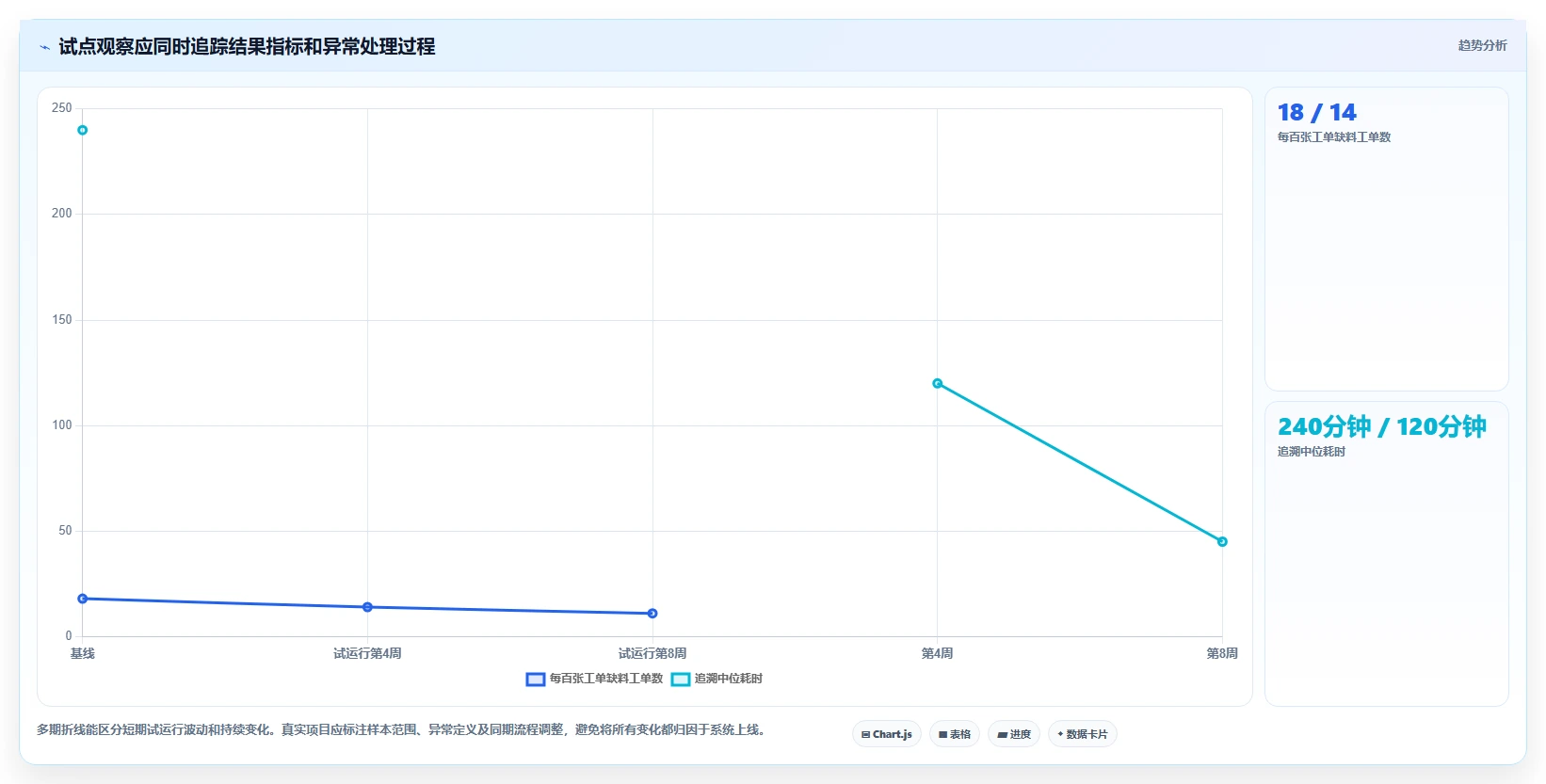Click the y-axis value 250

click(62, 108)
